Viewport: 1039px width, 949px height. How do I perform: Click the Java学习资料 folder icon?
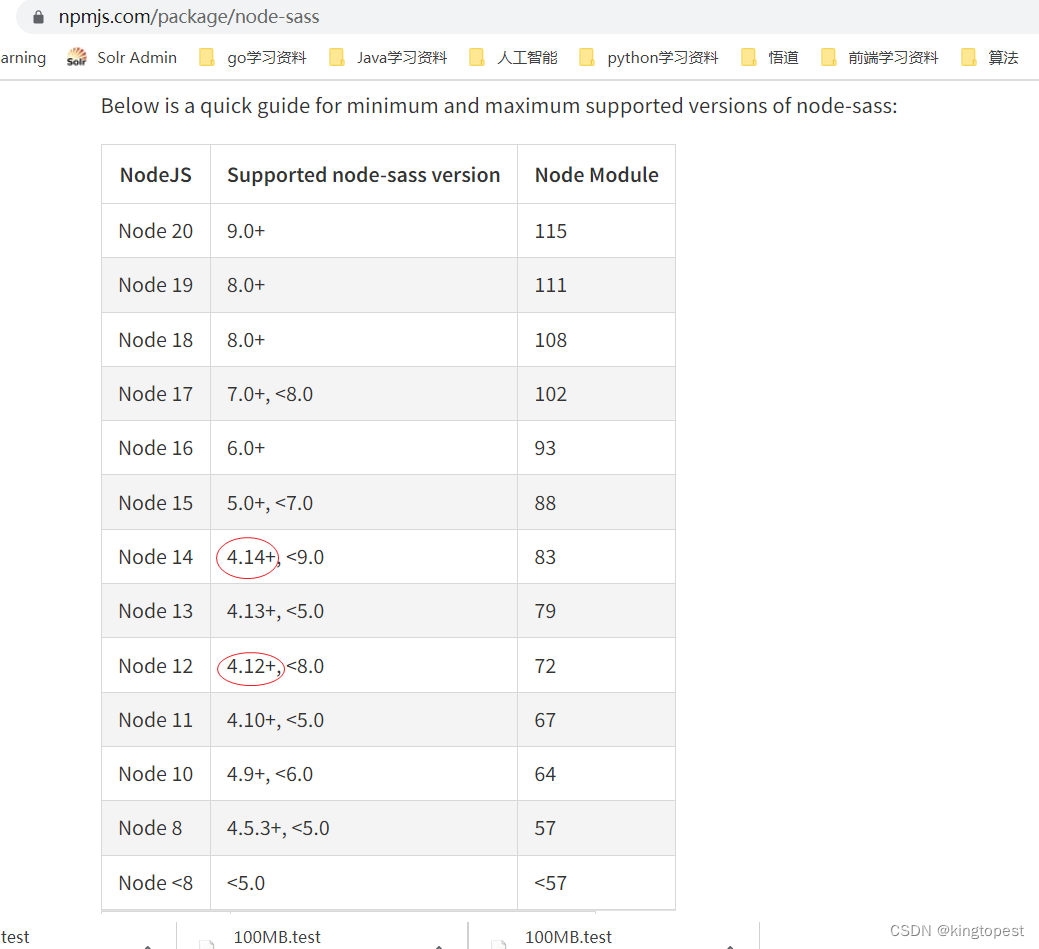pyautogui.click(x=337, y=57)
